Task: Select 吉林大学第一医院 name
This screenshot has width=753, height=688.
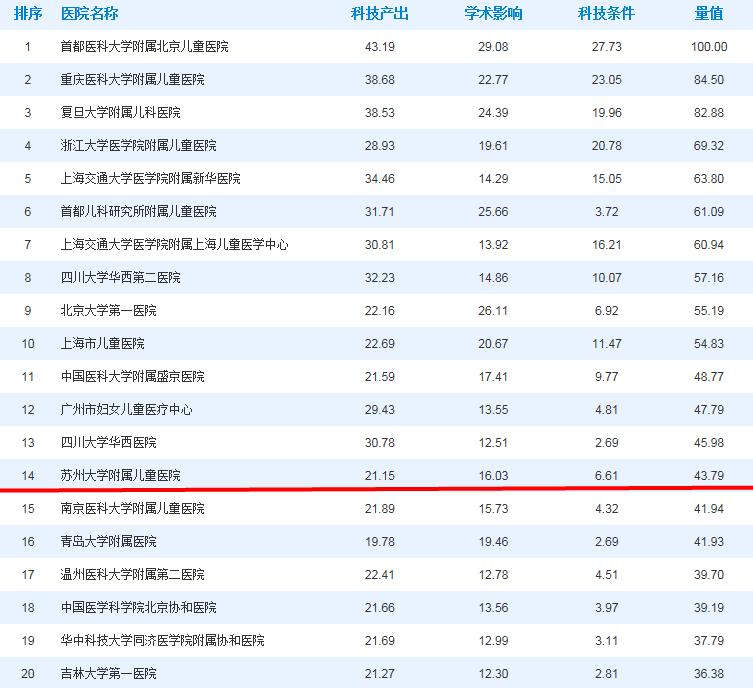Action: pyautogui.click(x=109, y=674)
